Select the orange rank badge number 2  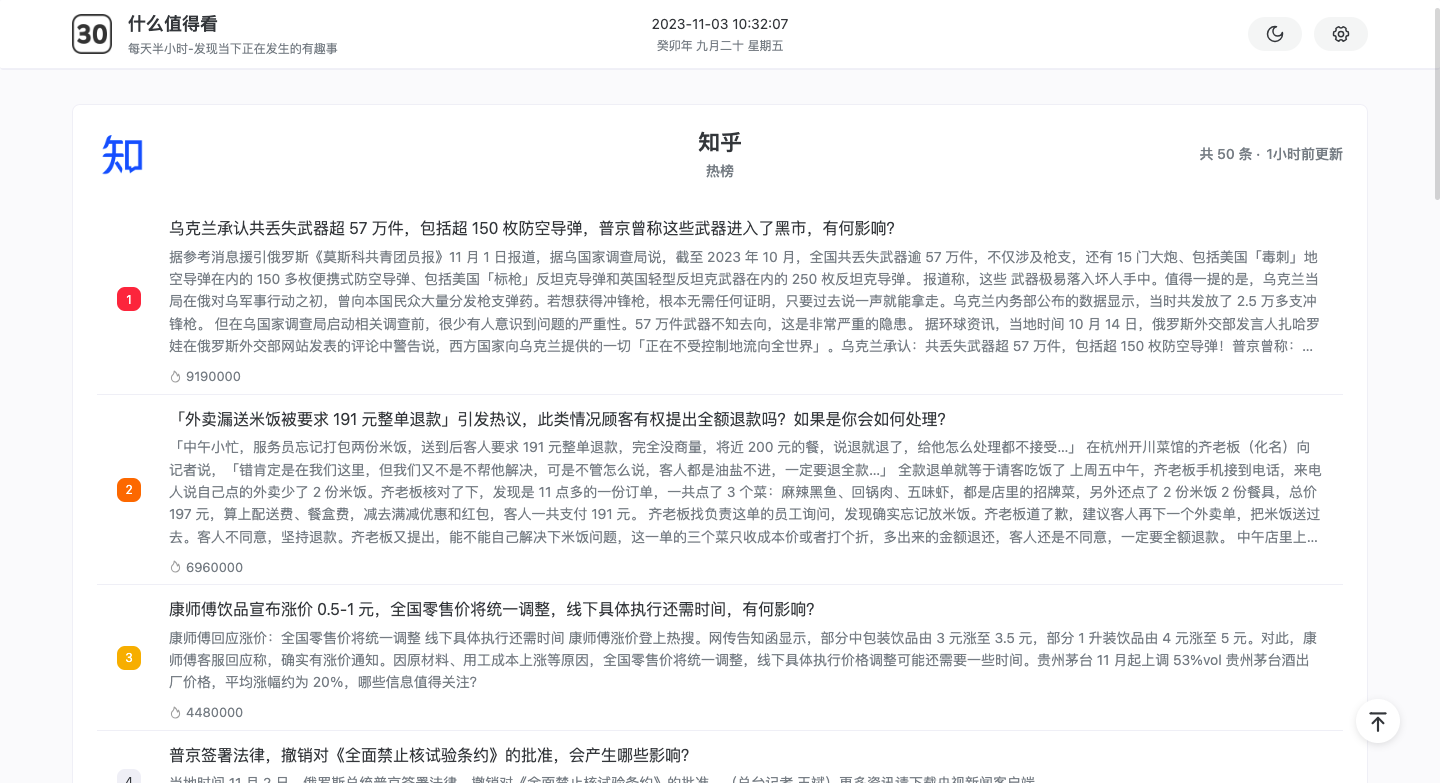click(129, 490)
